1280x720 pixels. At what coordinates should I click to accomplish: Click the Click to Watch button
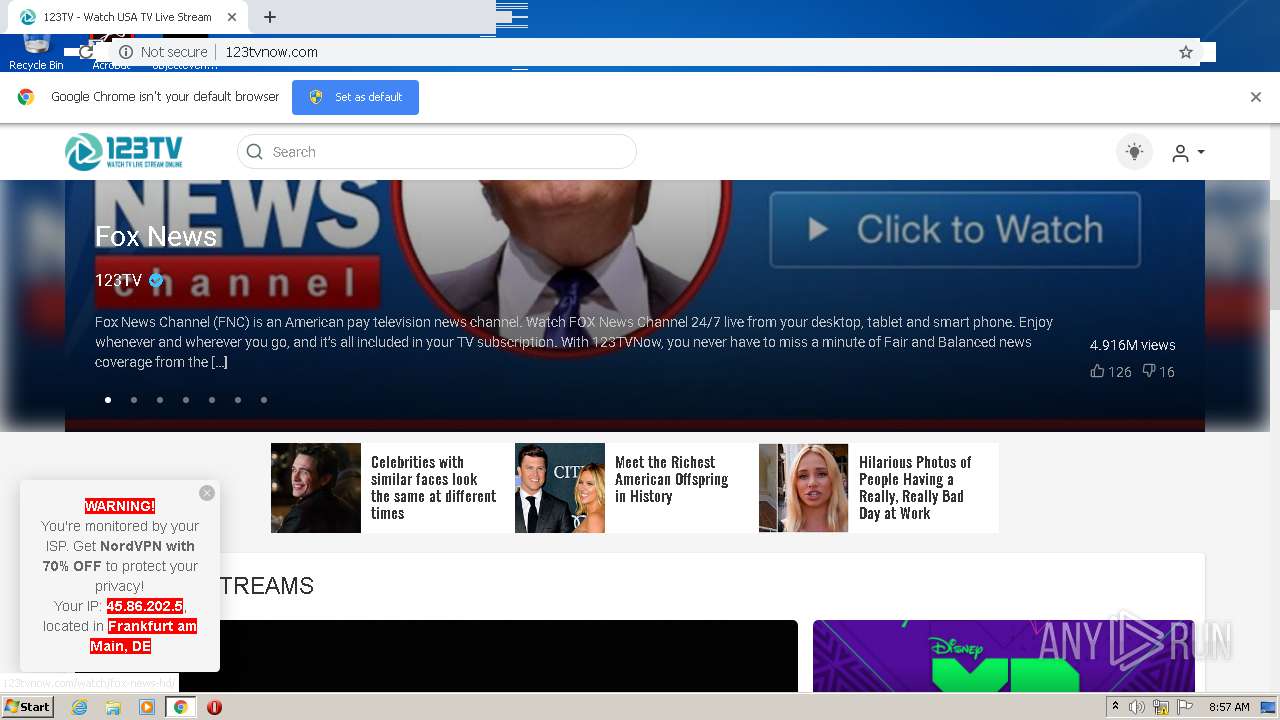coord(955,230)
